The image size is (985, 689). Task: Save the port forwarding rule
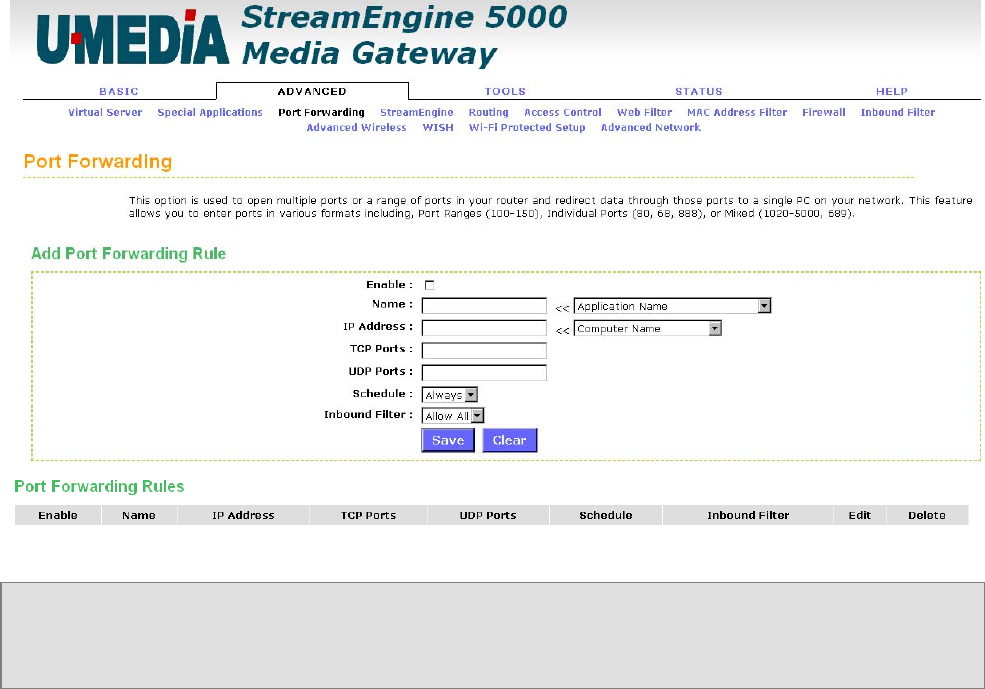point(448,440)
